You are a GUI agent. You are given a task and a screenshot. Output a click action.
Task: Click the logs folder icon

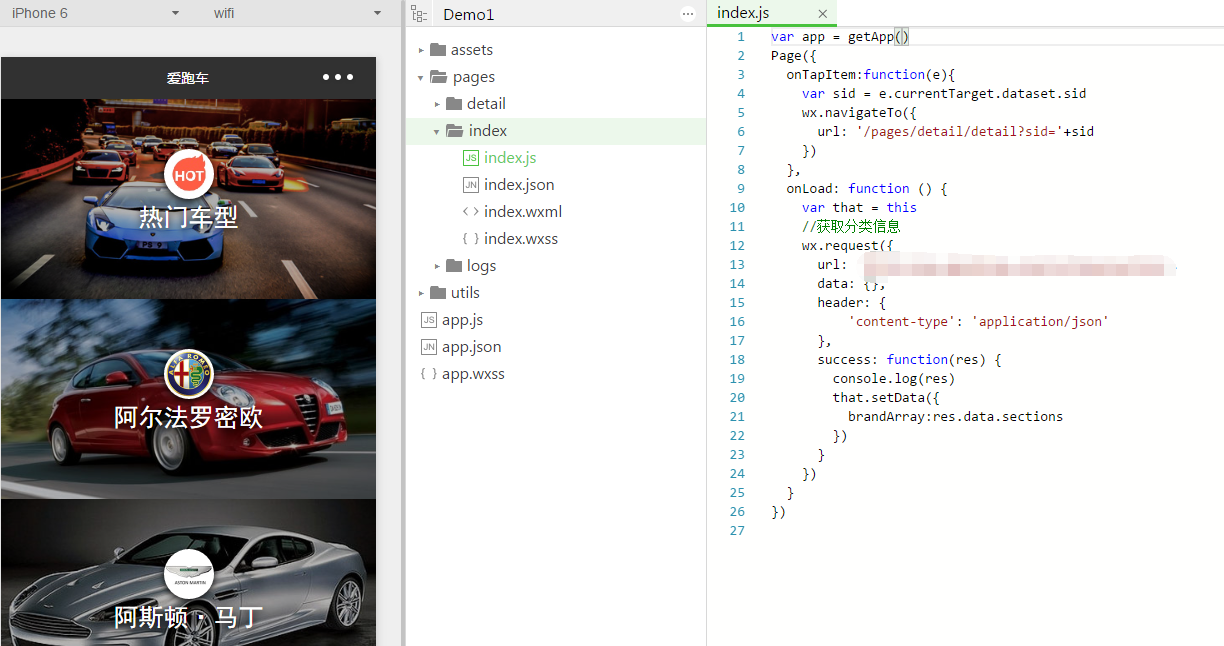454,266
